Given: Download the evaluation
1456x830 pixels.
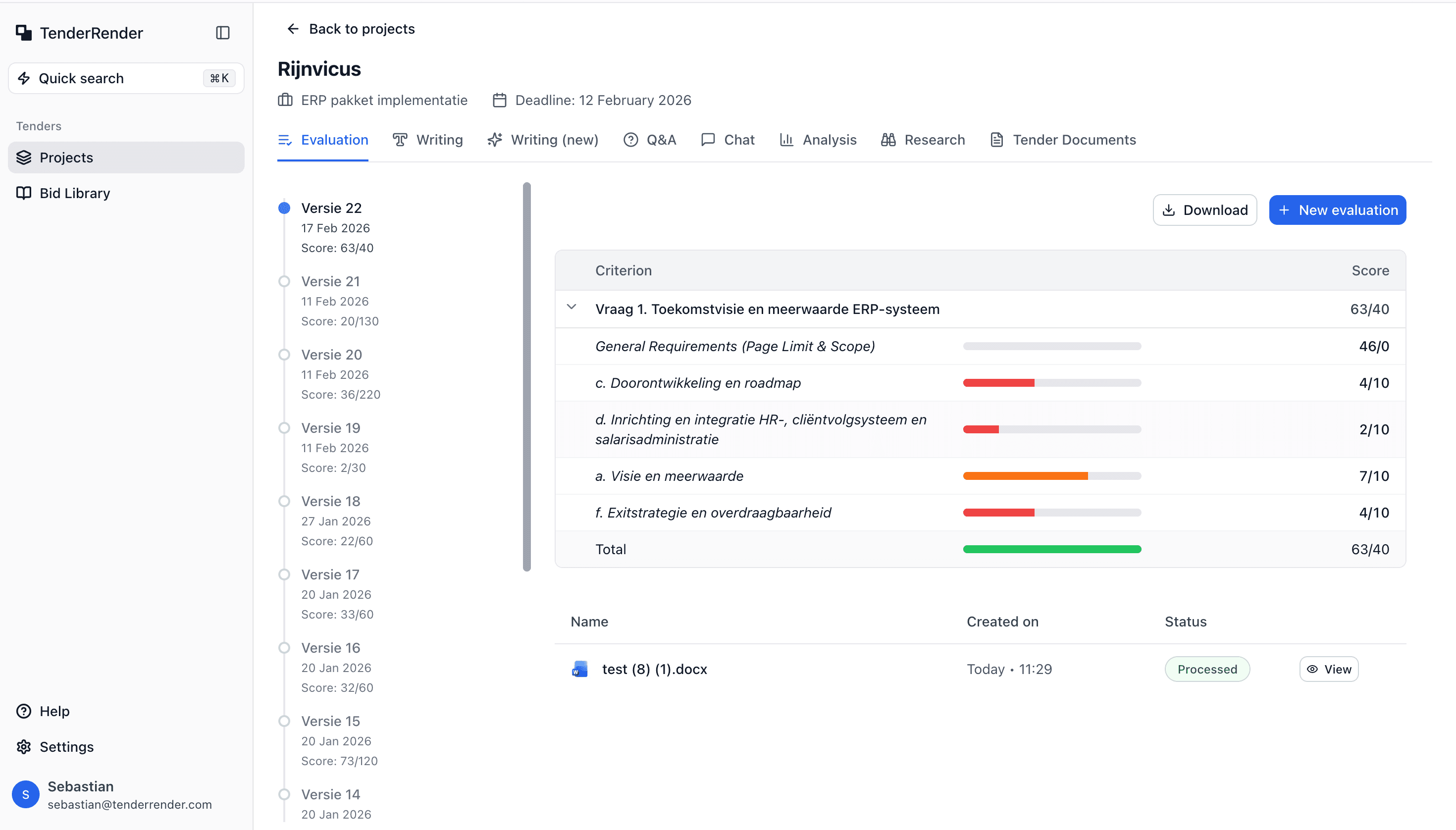Looking at the screenshot, I should coord(1204,210).
